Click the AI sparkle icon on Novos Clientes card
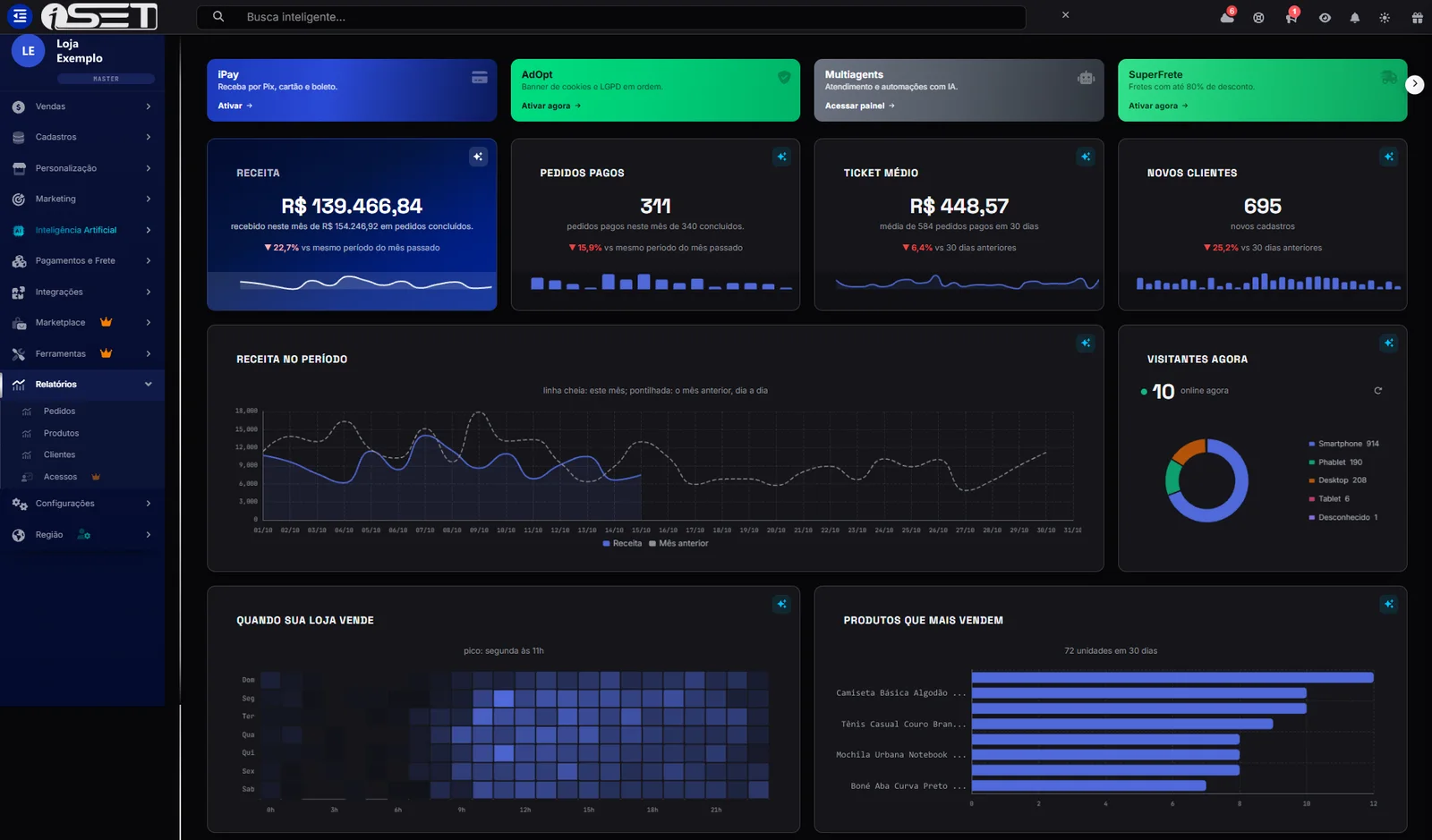This screenshot has height=840, width=1432. [1389, 157]
